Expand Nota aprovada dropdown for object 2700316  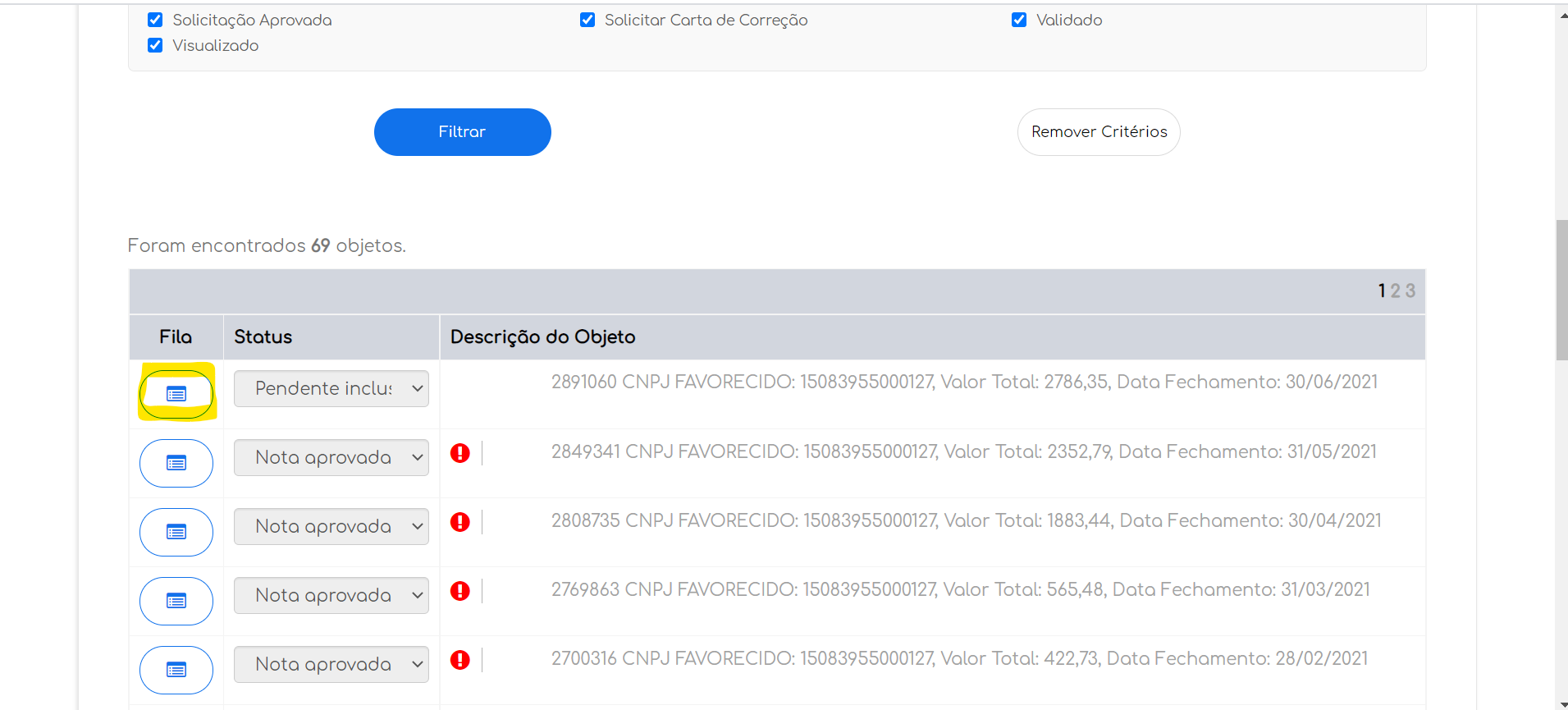(x=331, y=665)
